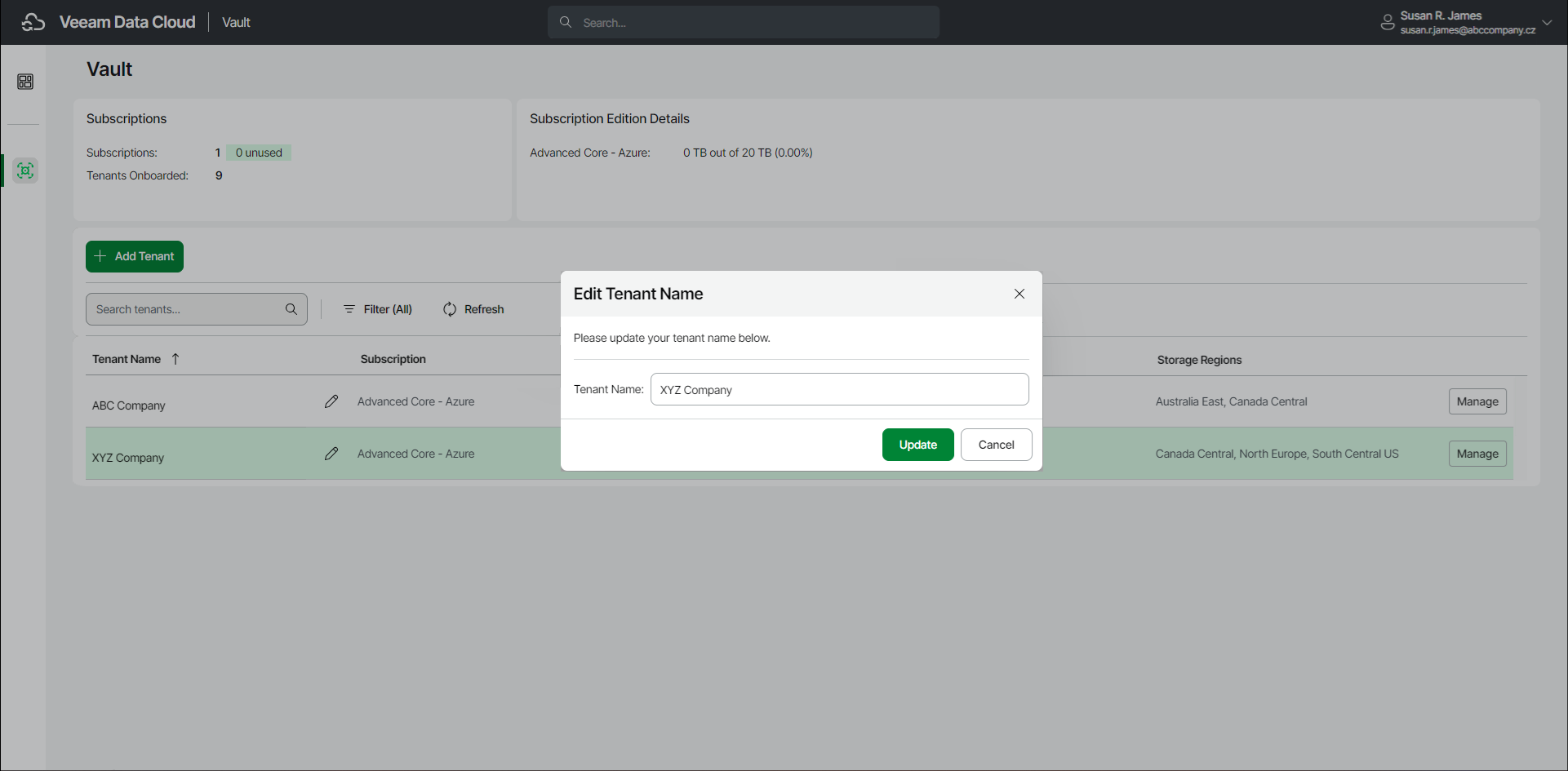Click the Advanced Core - Azure cell for XYZ Company
The width and height of the screenshot is (1568, 771).
pyautogui.click(x=415, y=454)
